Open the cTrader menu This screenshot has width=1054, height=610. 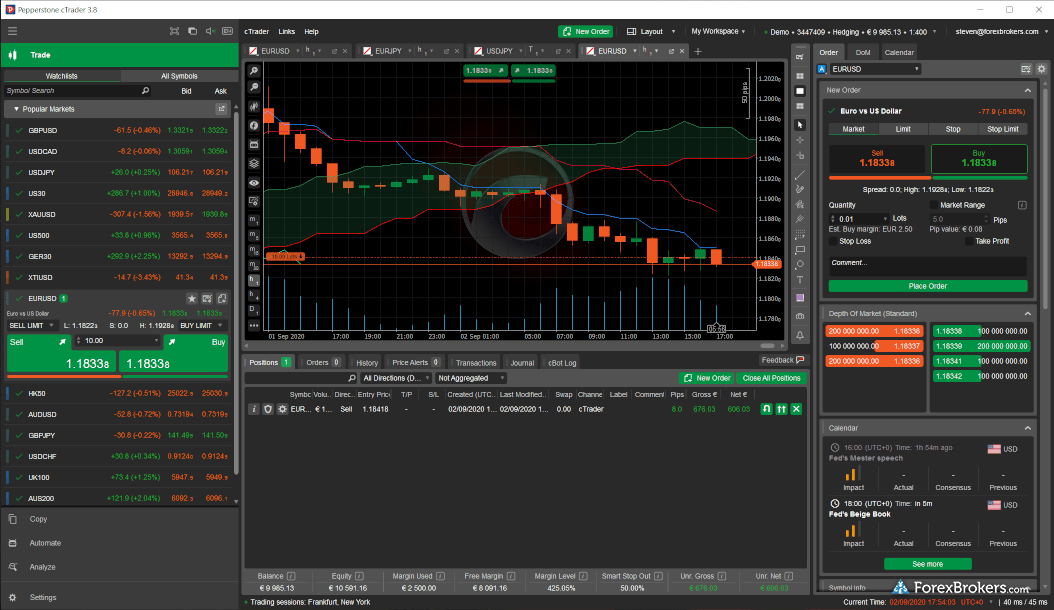pyautogui.click(x=257, y=32)
